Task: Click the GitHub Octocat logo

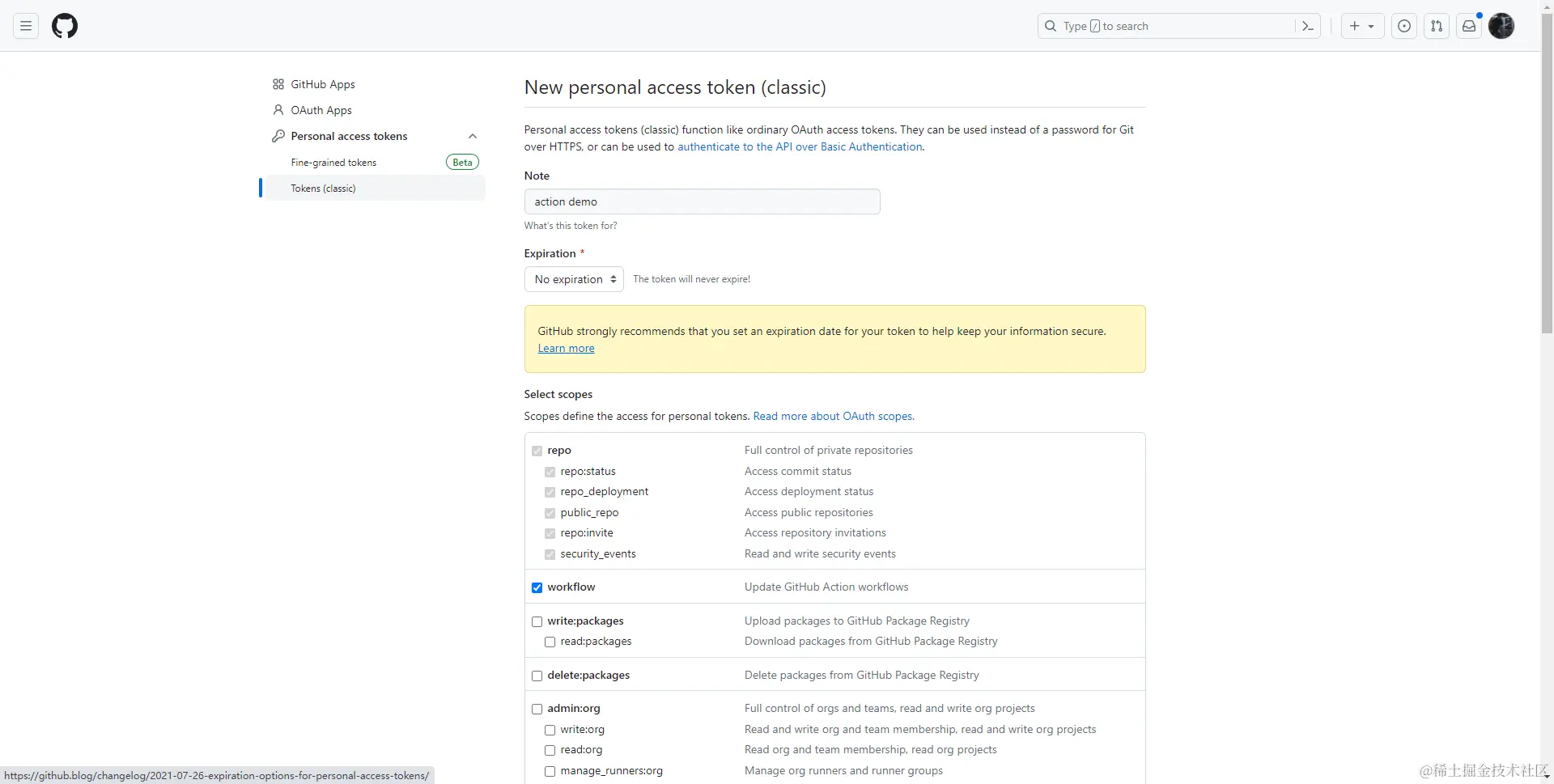Action: 65,26
